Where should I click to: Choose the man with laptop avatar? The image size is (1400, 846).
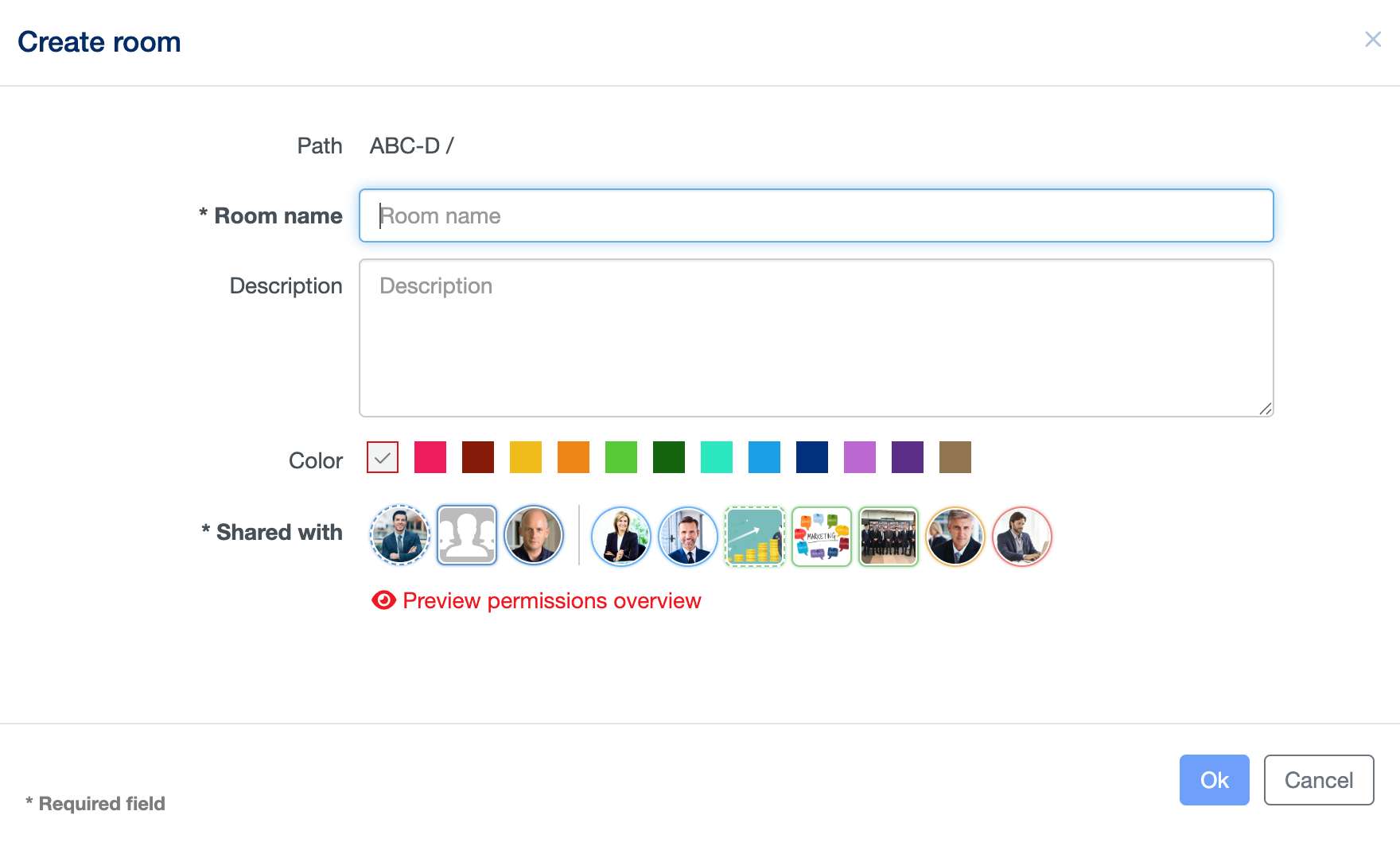(x=1022, y=536)
